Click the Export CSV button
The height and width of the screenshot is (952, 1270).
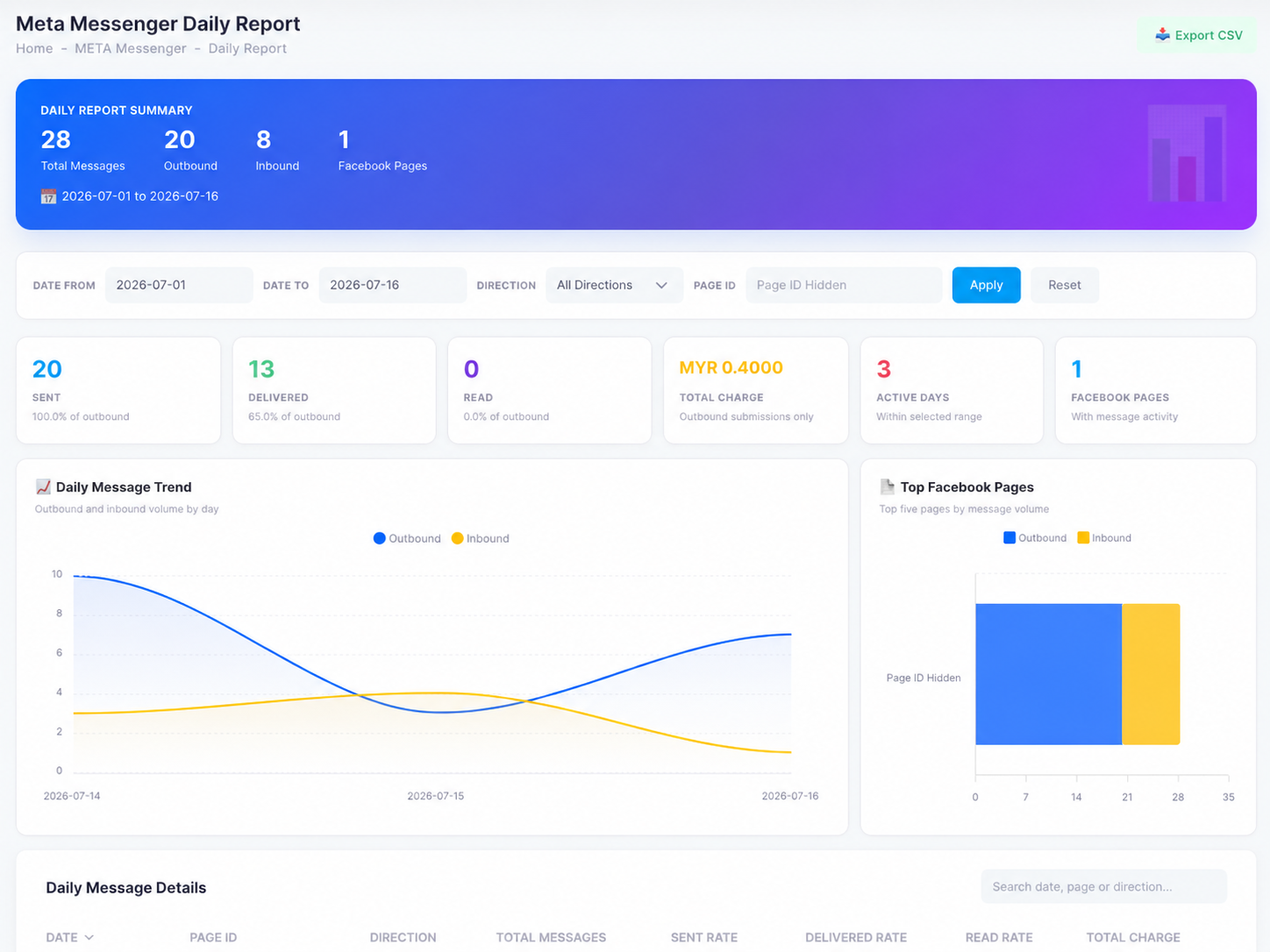[x=1197, y=35]
